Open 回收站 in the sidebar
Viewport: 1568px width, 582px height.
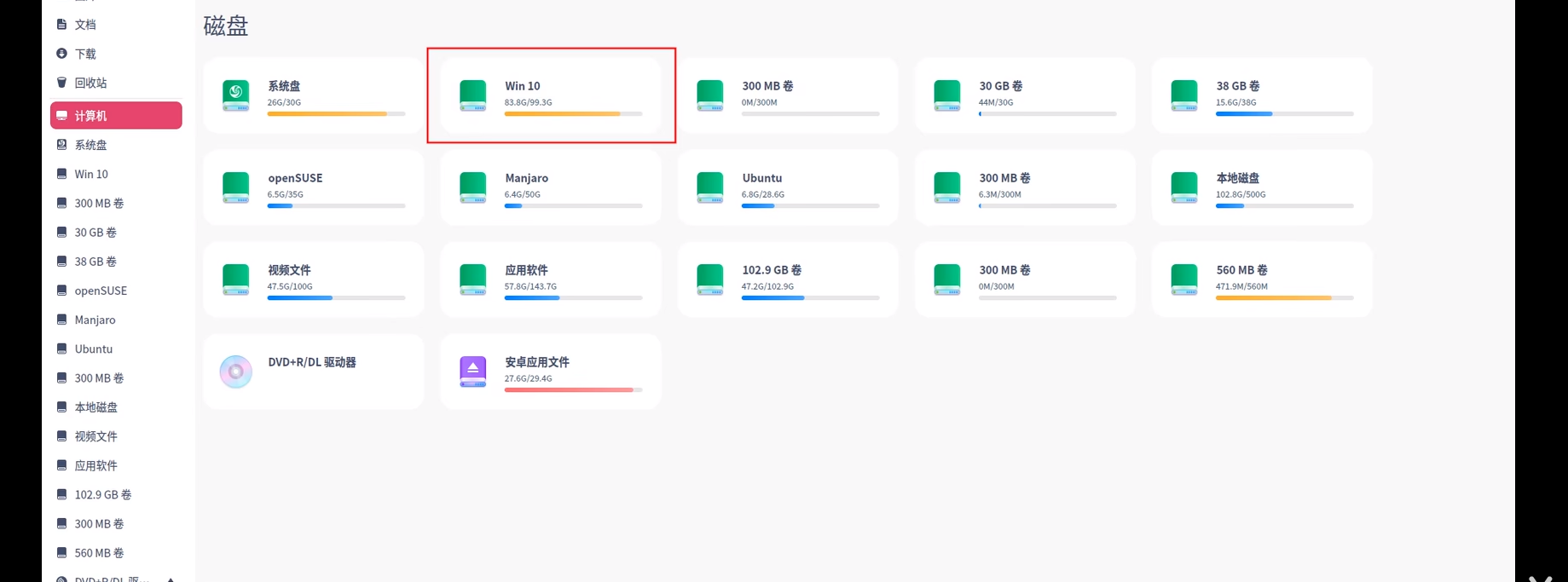pyautogui.click(x=116, y=83)
